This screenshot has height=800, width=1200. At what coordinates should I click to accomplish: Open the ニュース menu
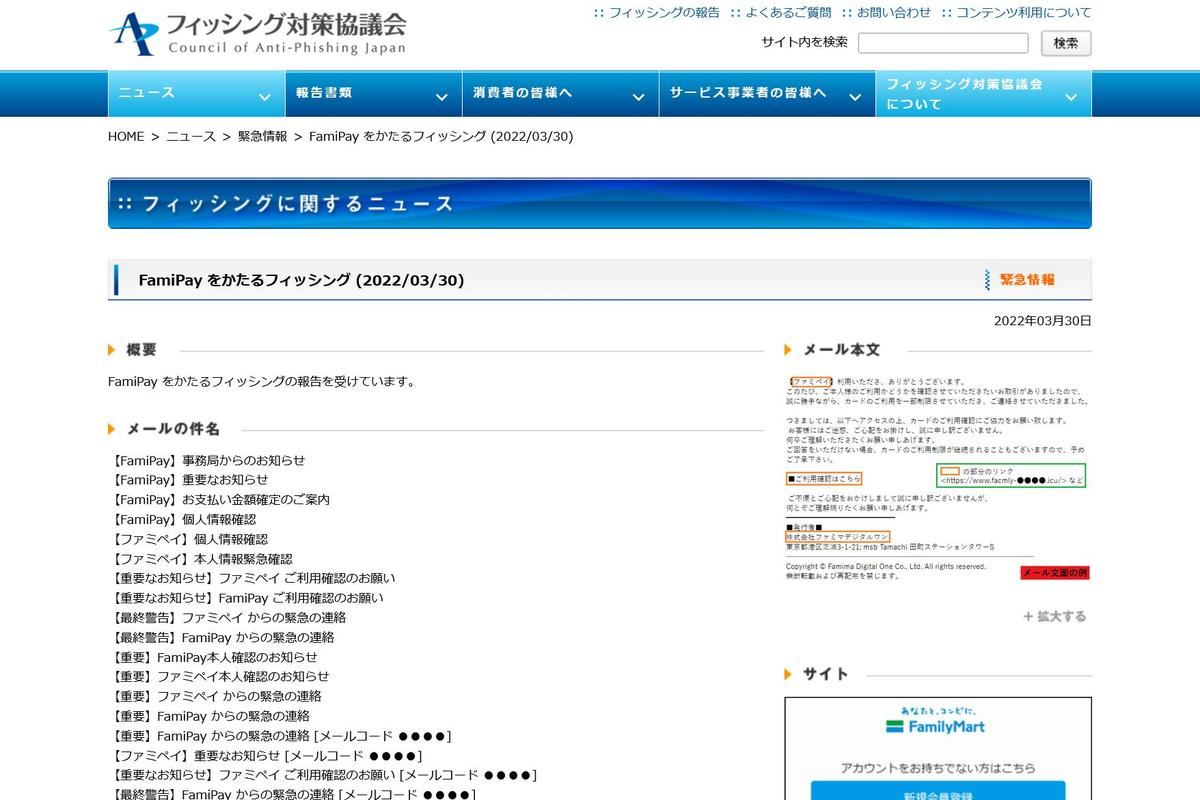(x=196, y=93)
